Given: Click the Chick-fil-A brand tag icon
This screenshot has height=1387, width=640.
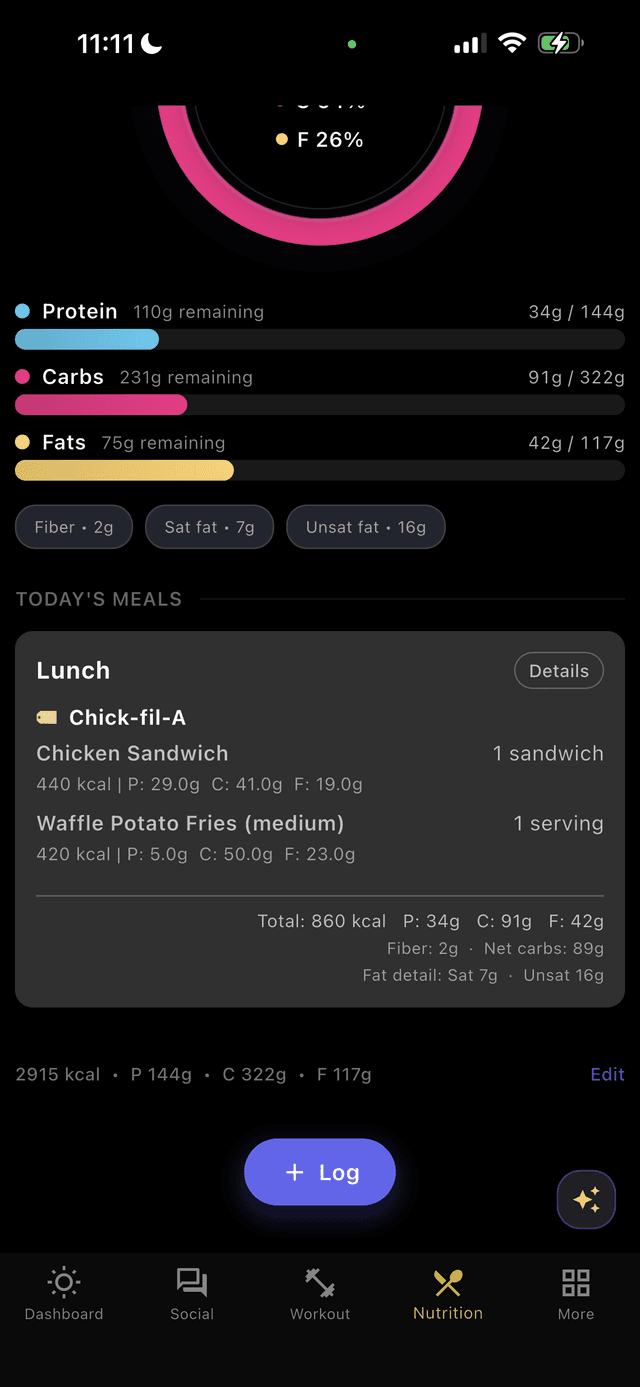Looking at the screenshot, I should click(x=46, y=717).
